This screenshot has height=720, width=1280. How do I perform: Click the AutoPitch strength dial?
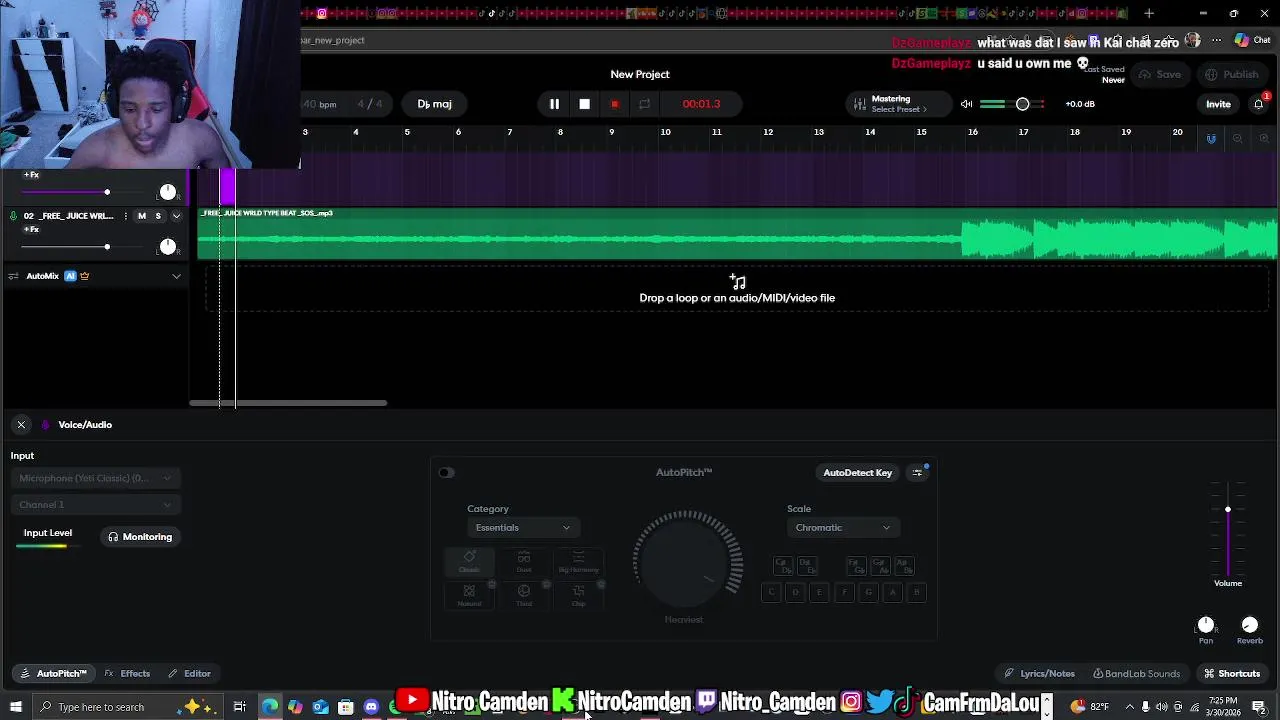(x=687, y=563)
